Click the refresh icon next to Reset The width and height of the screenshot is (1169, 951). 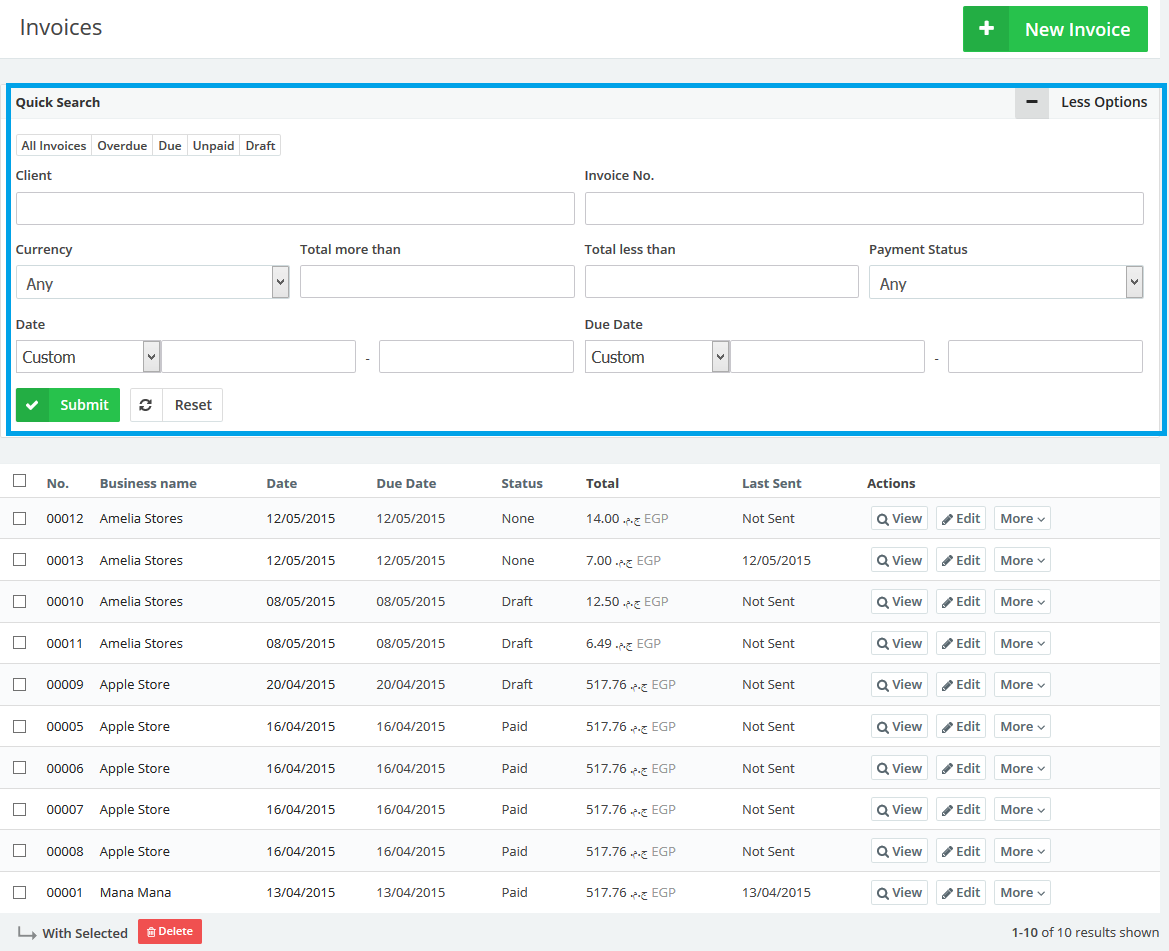146,405
